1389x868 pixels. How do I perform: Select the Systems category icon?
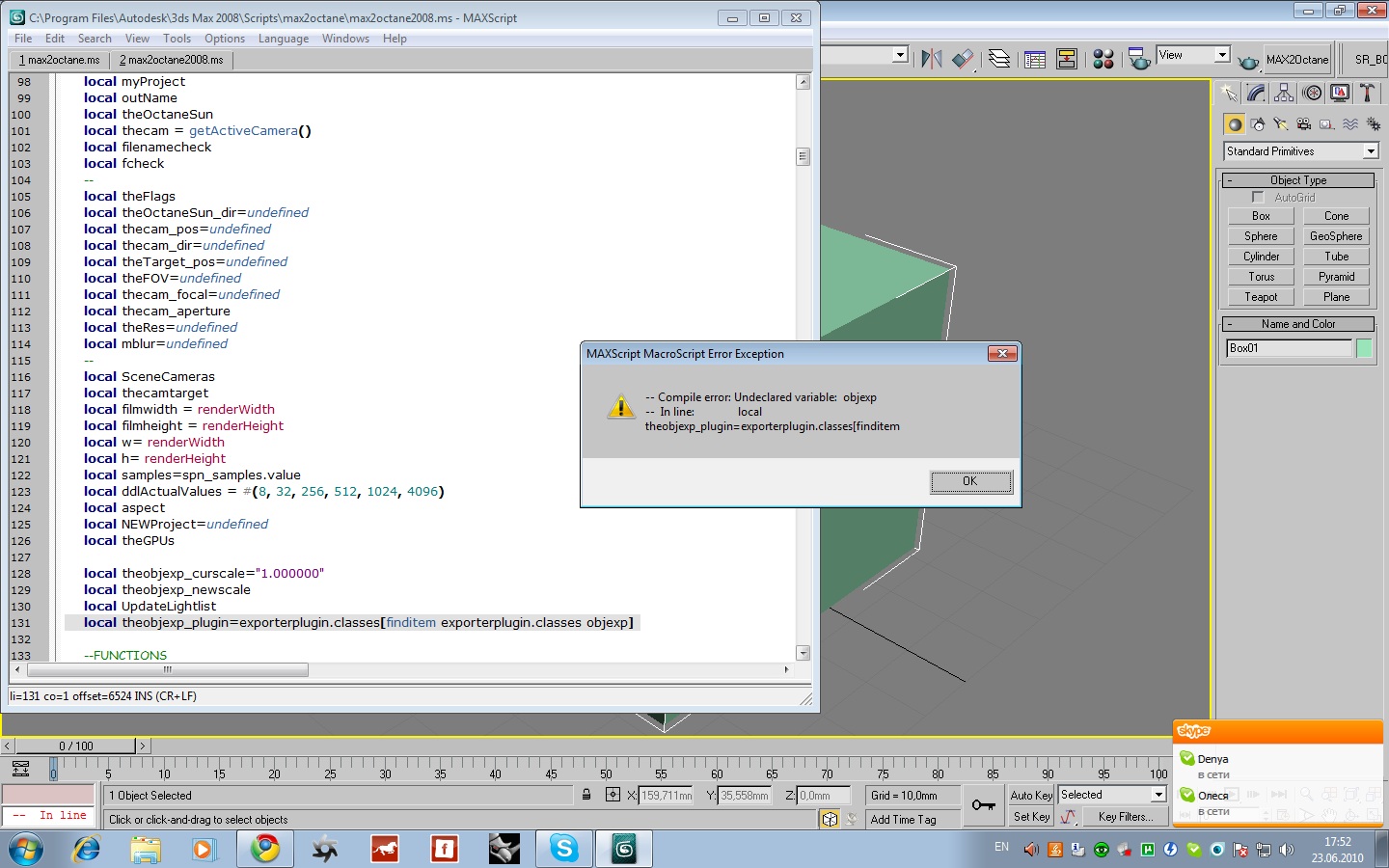pos(1373,124)
